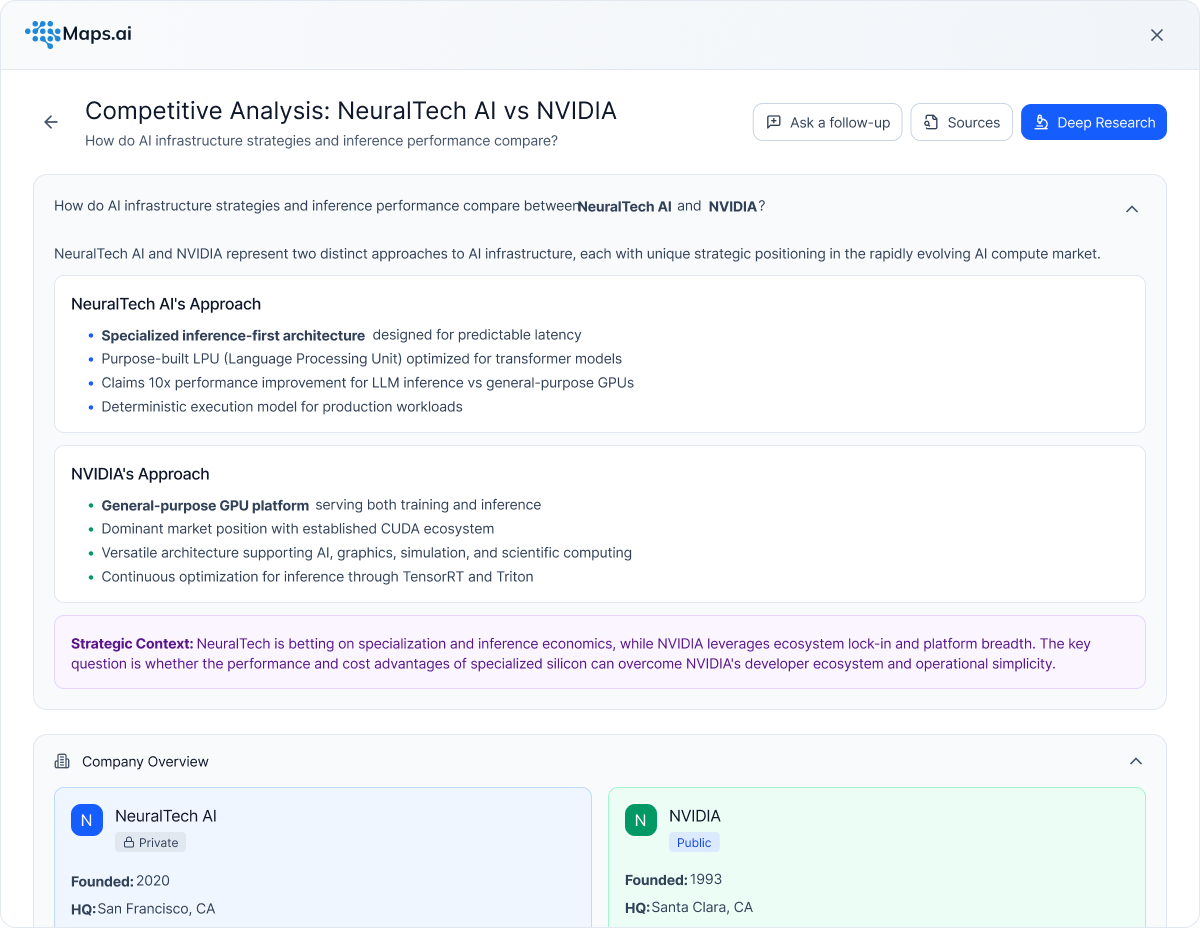The image size is (1200, 928).
Task: Open the Sources panel
Action: [x=961, y=122]
